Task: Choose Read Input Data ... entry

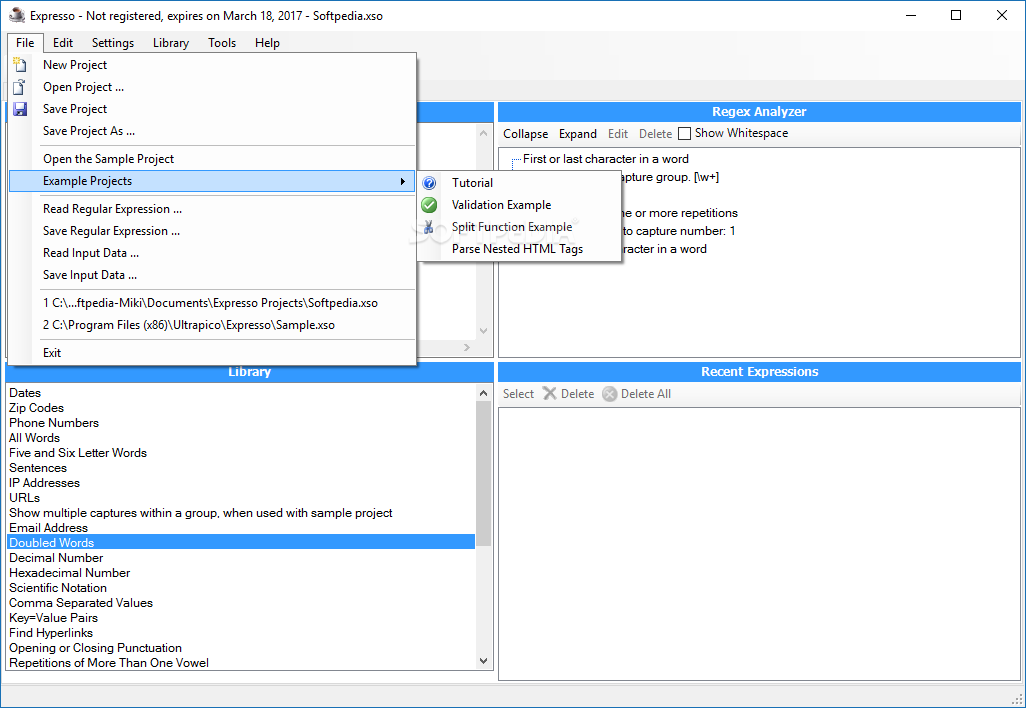Action: click(213, 253)
